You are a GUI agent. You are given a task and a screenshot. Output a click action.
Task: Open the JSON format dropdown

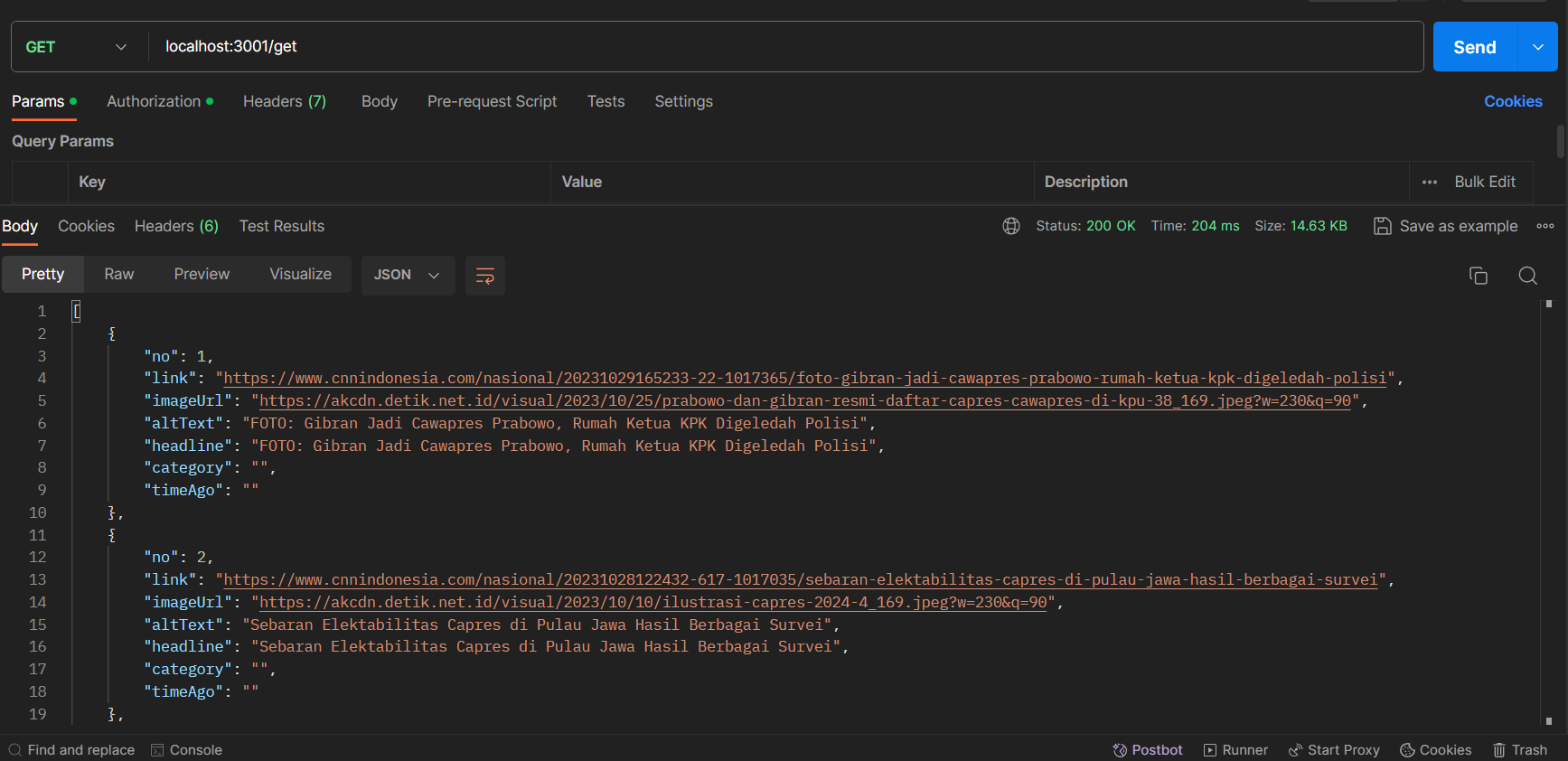408,275
